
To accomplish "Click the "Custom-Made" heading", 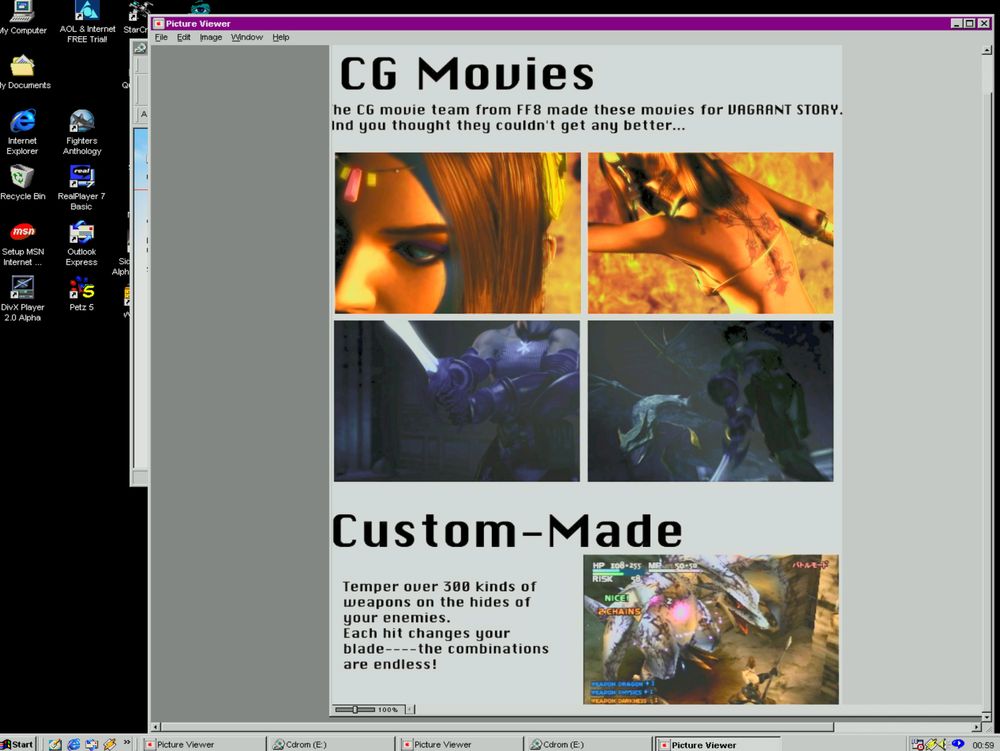I will [507, 531].
